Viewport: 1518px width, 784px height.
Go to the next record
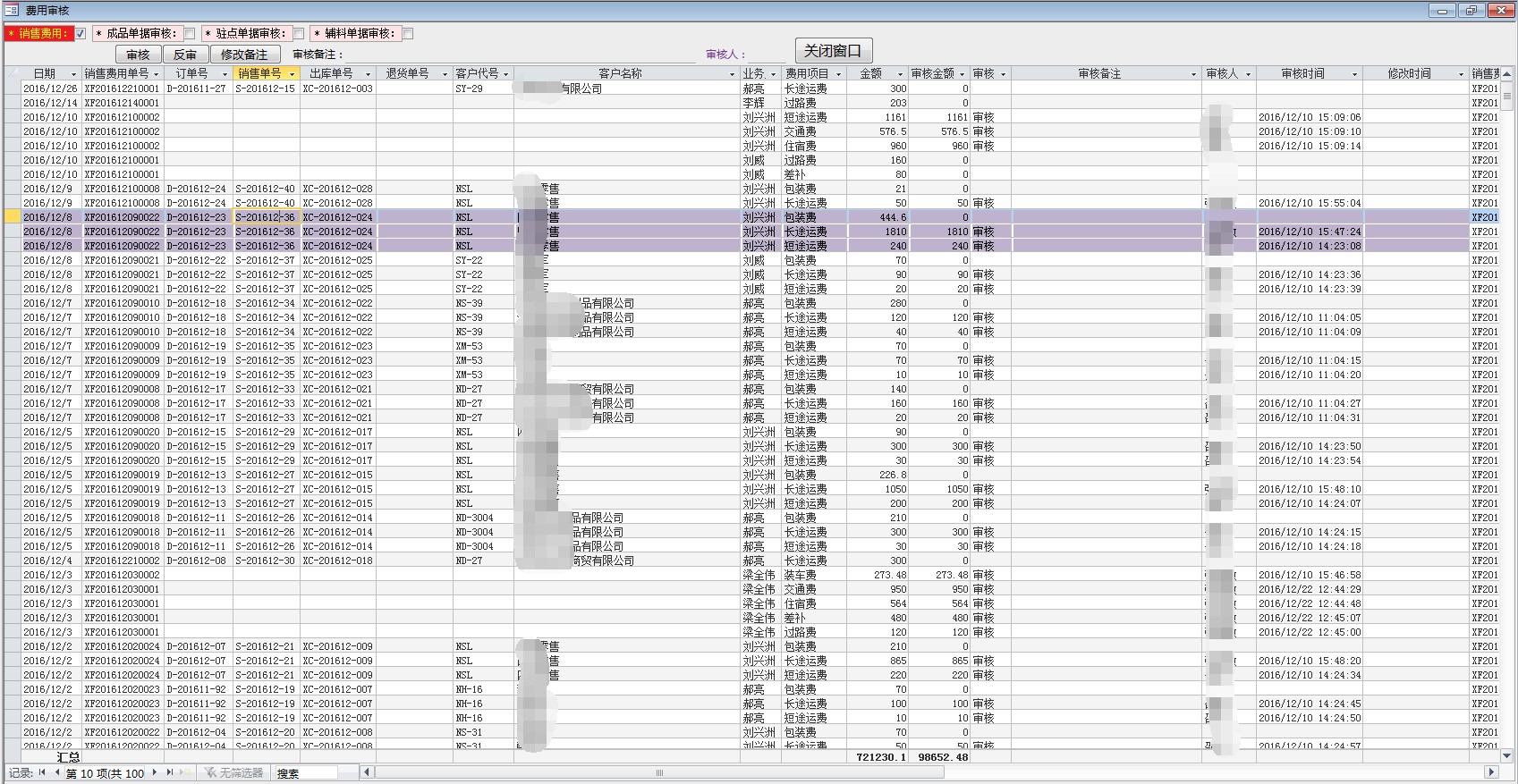[154, 772]
